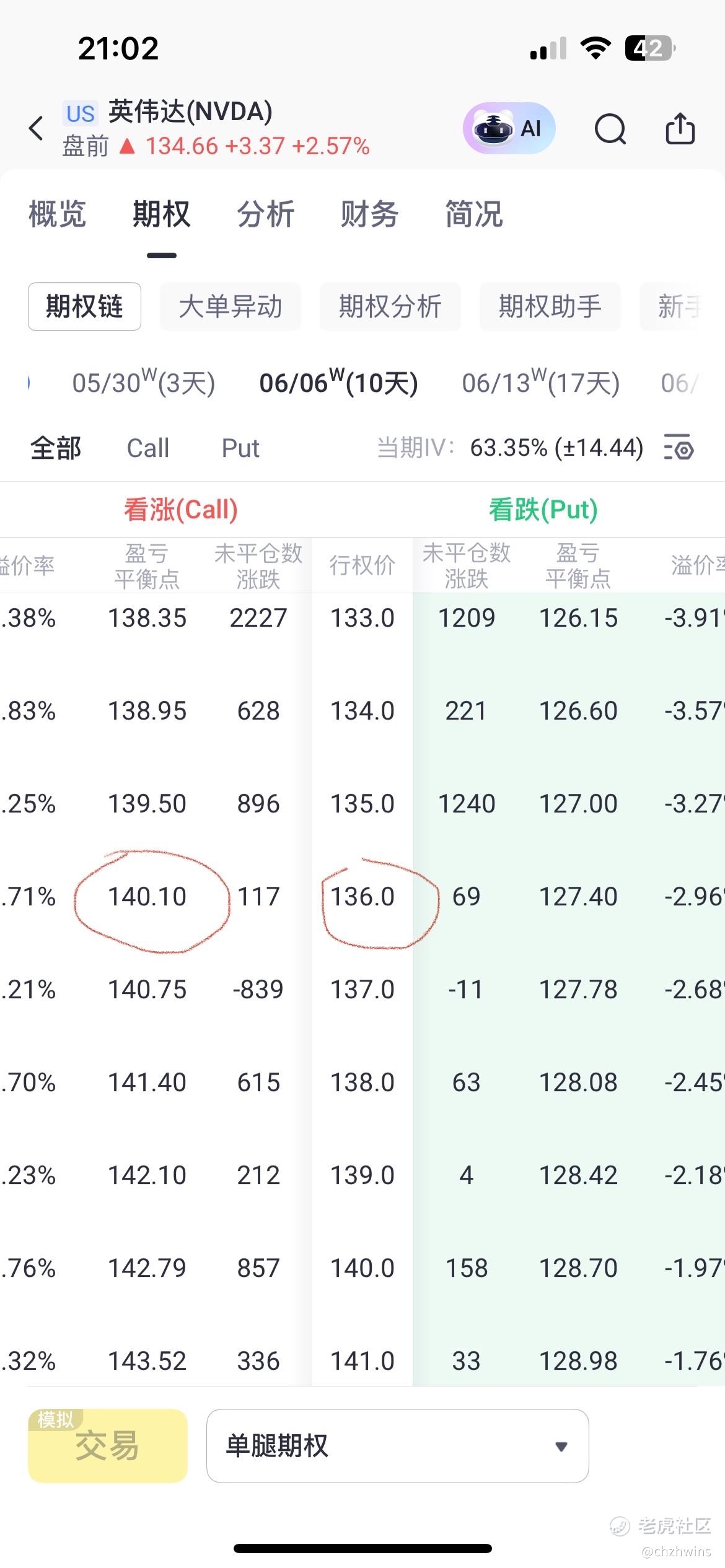Tap the back arrow icon
Image resolution: width=725 pixels, height=1568 pixels.
pos(37,128)
